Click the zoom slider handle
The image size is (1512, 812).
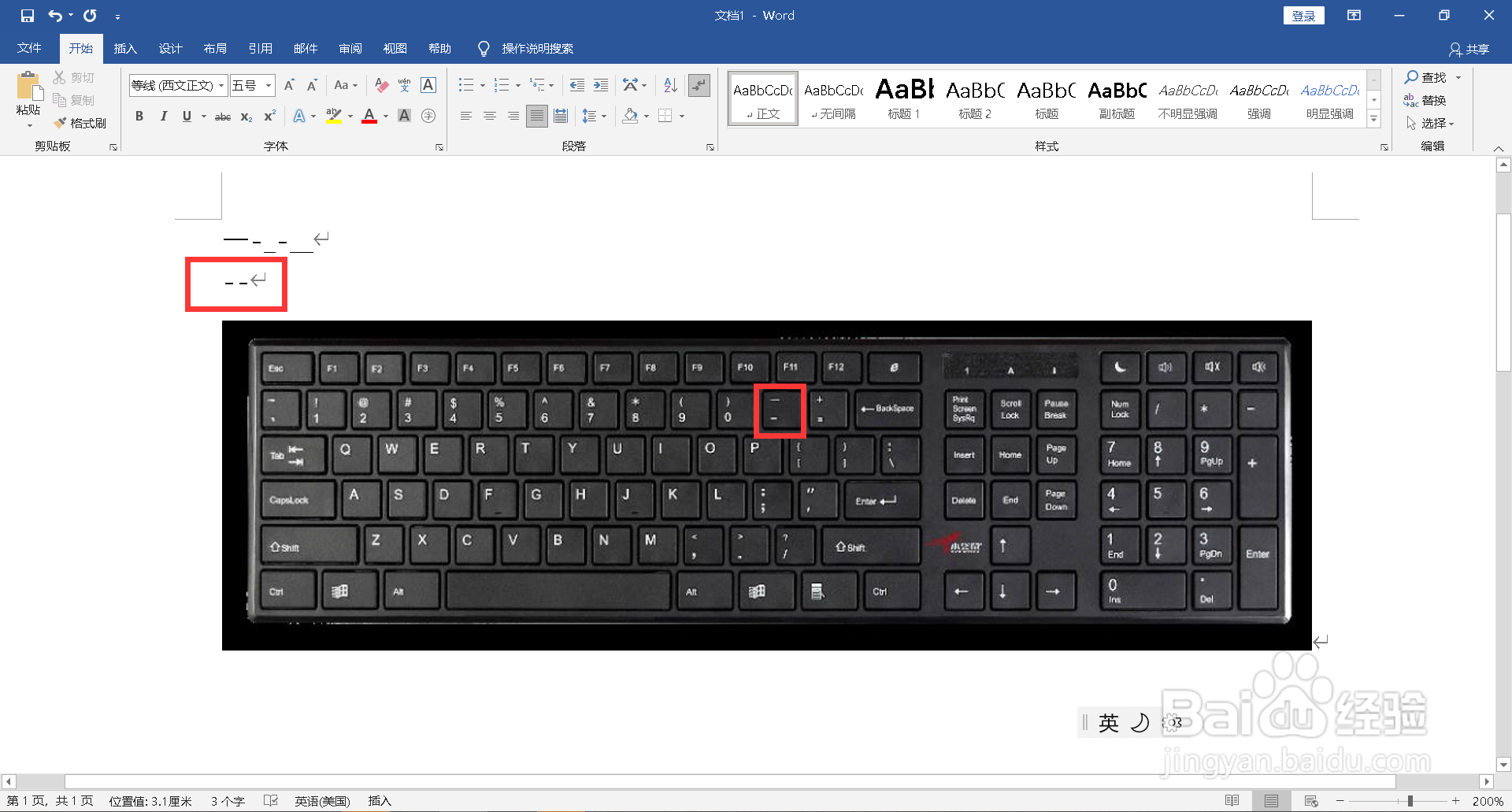[1410, 801]
